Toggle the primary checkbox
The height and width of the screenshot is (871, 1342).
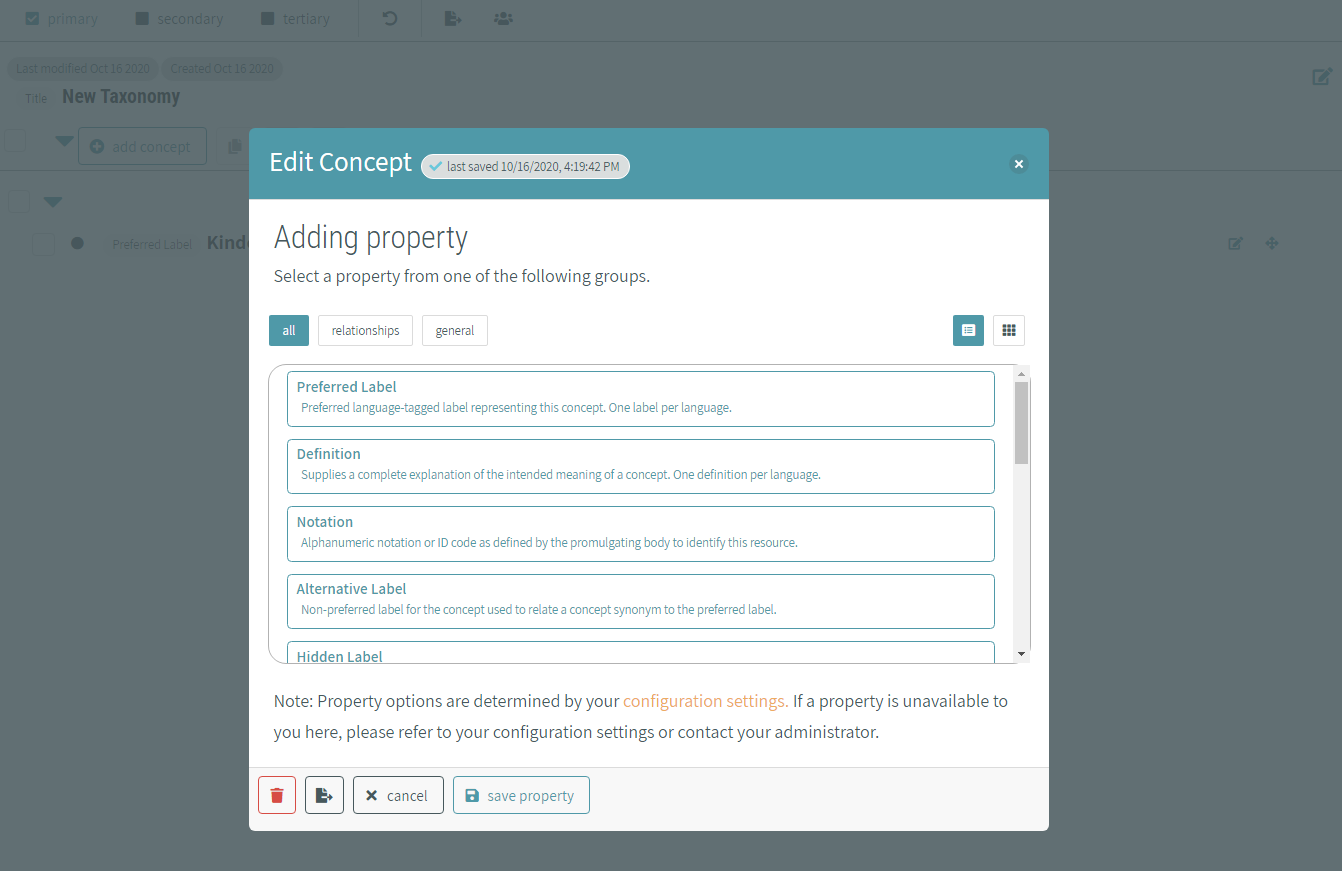click(32, 18)
